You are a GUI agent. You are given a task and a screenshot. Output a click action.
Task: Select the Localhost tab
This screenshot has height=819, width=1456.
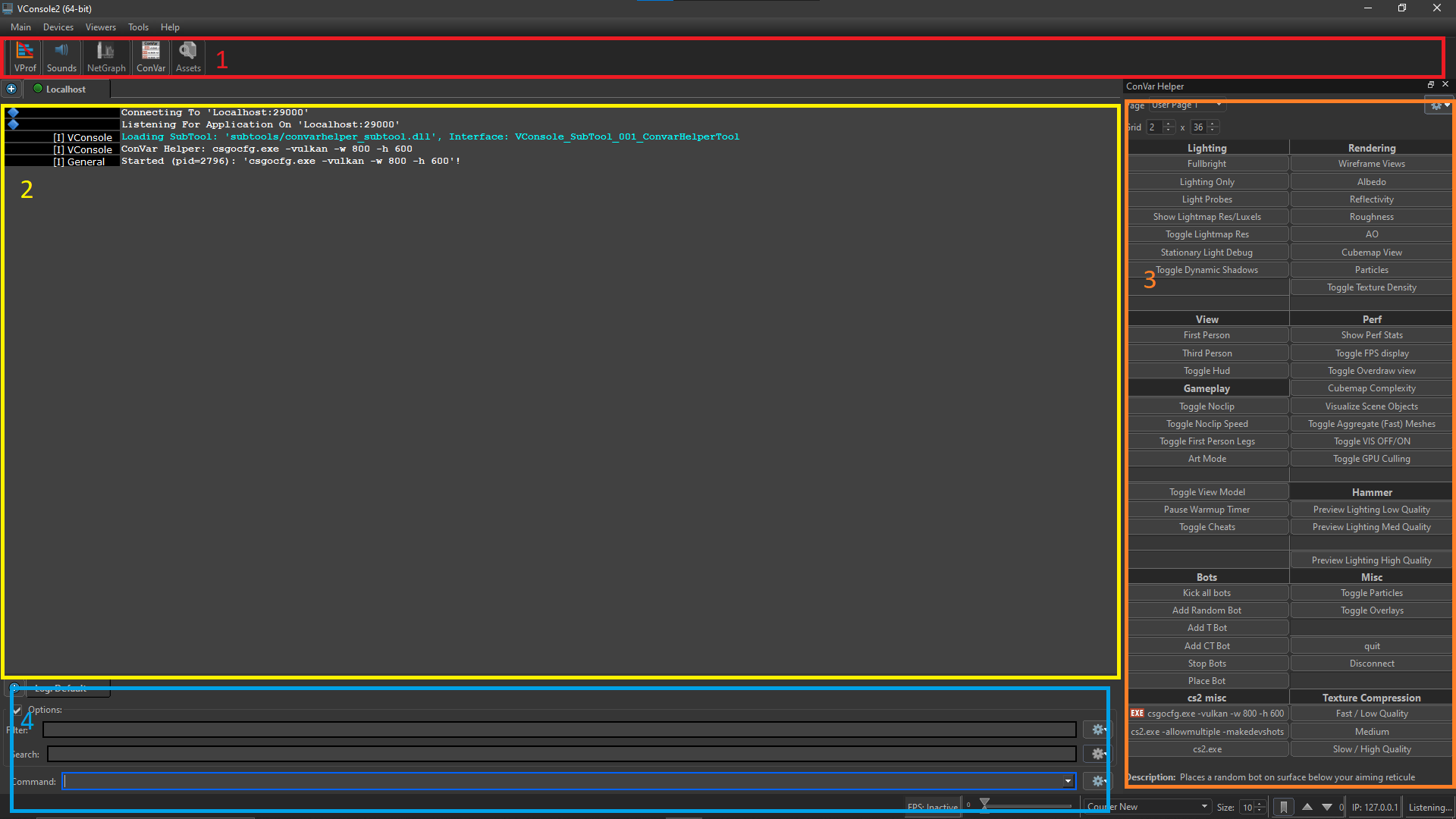(67, 89)
